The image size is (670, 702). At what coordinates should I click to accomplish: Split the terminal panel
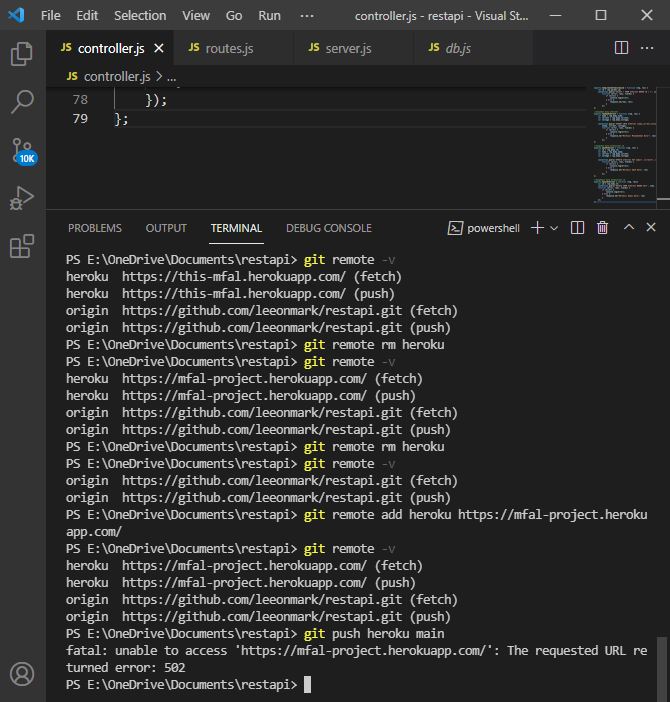click(577, 228)
